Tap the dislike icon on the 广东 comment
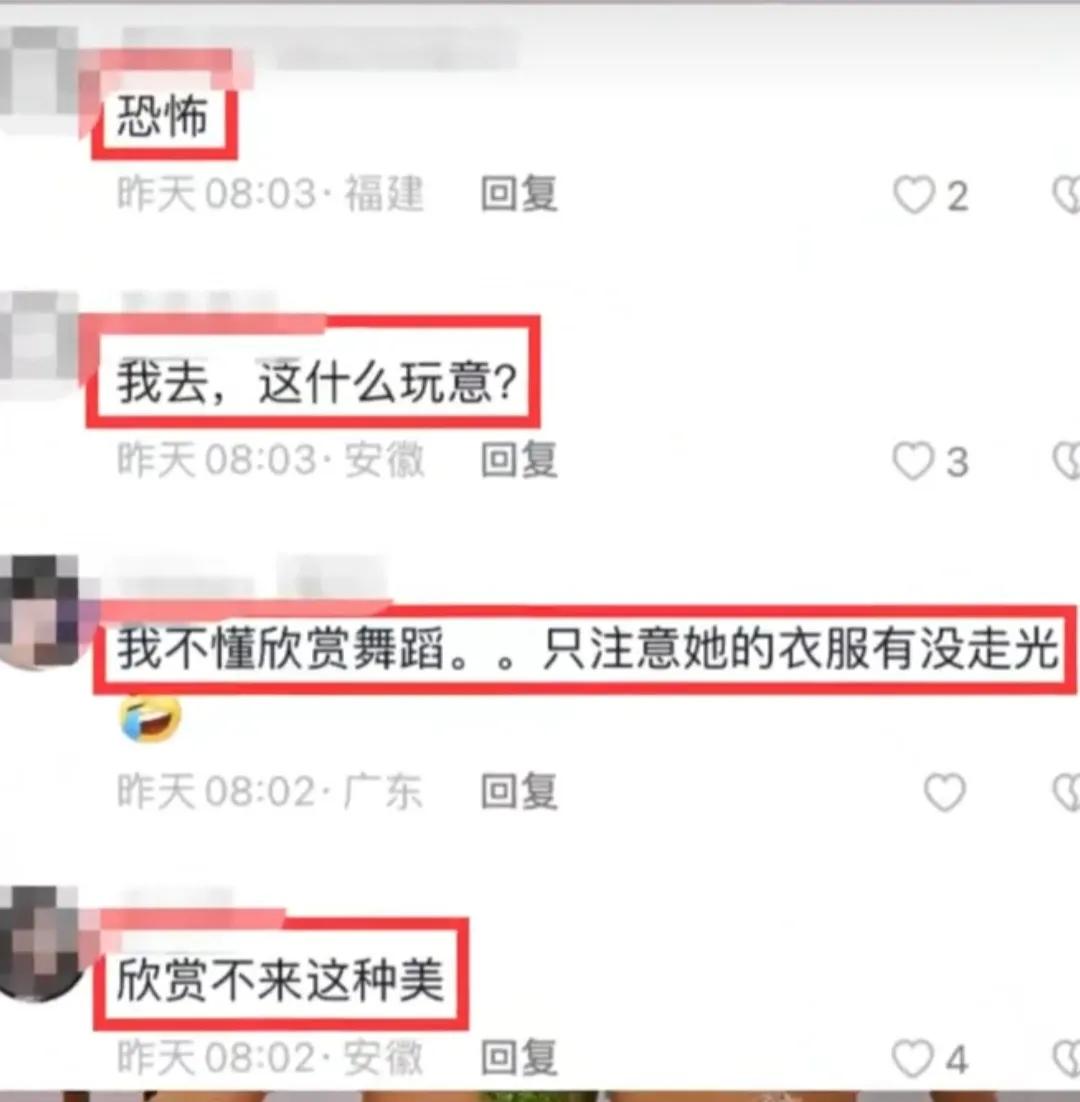 [x=1067, y=792]
